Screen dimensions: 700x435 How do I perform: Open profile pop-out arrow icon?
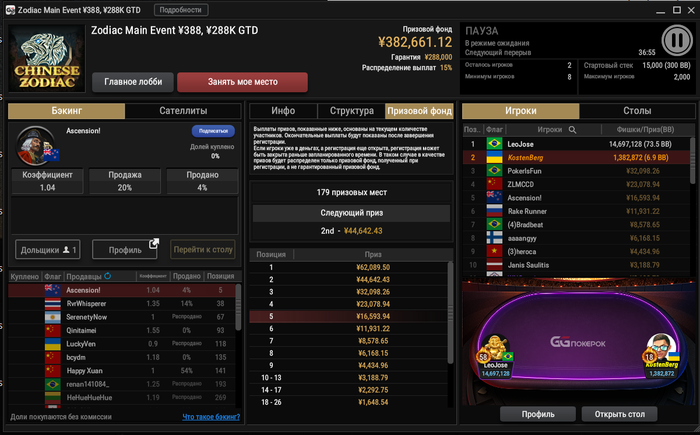[154, 243]
